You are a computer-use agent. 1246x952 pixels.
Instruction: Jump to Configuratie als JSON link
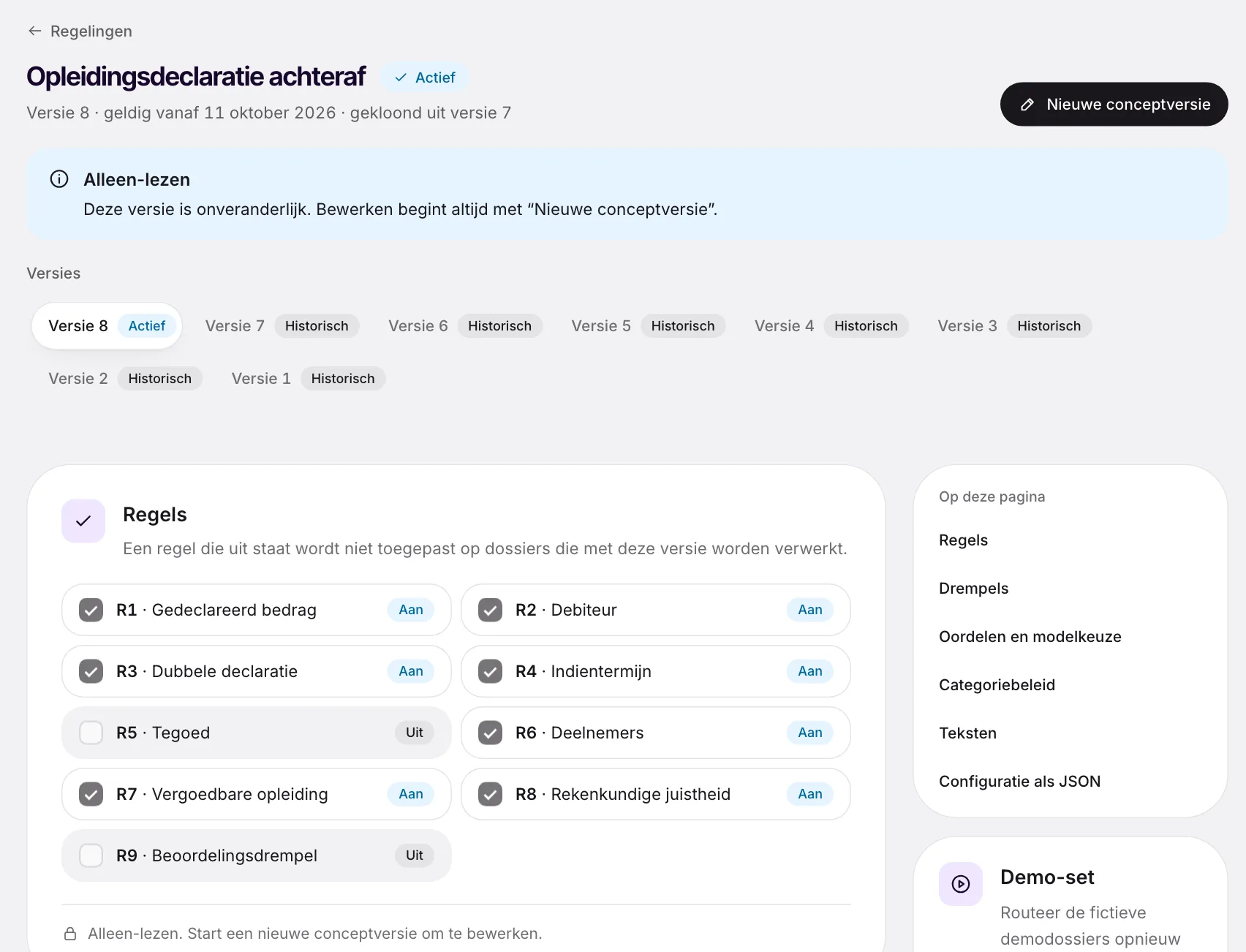1019,782
